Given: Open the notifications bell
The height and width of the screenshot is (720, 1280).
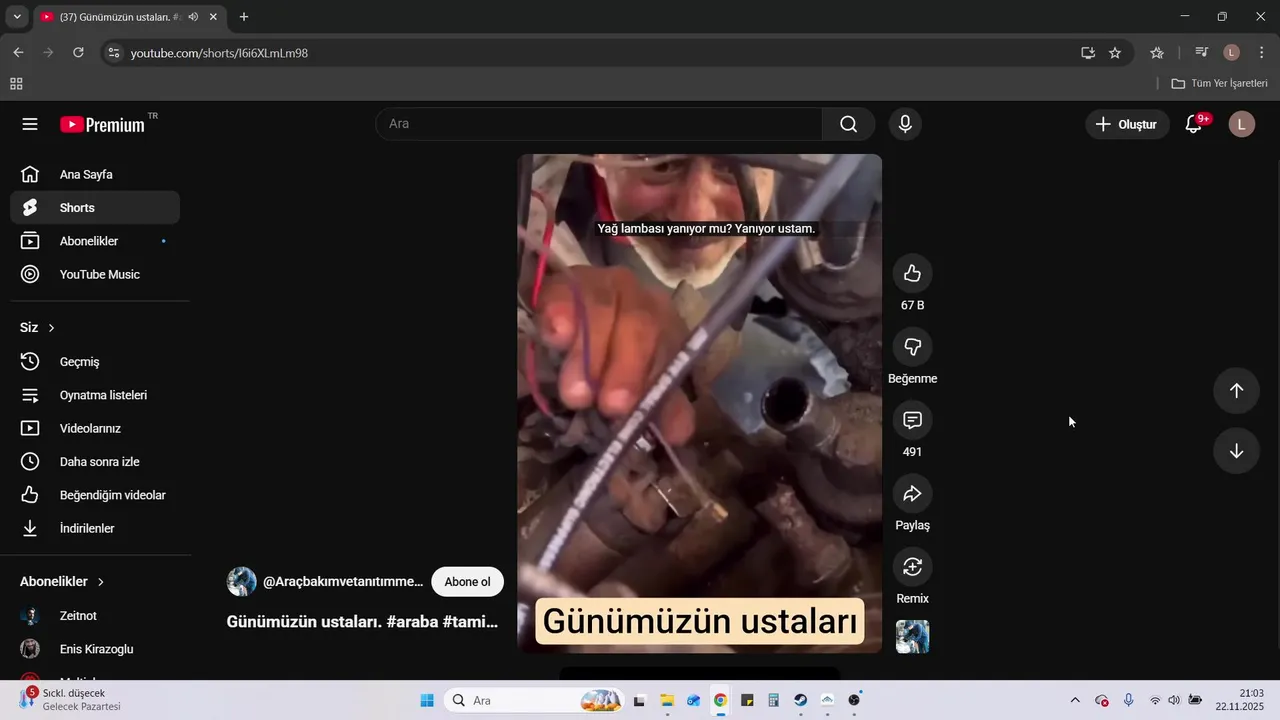Looking at the screenshot, I should click(1193, 124).
